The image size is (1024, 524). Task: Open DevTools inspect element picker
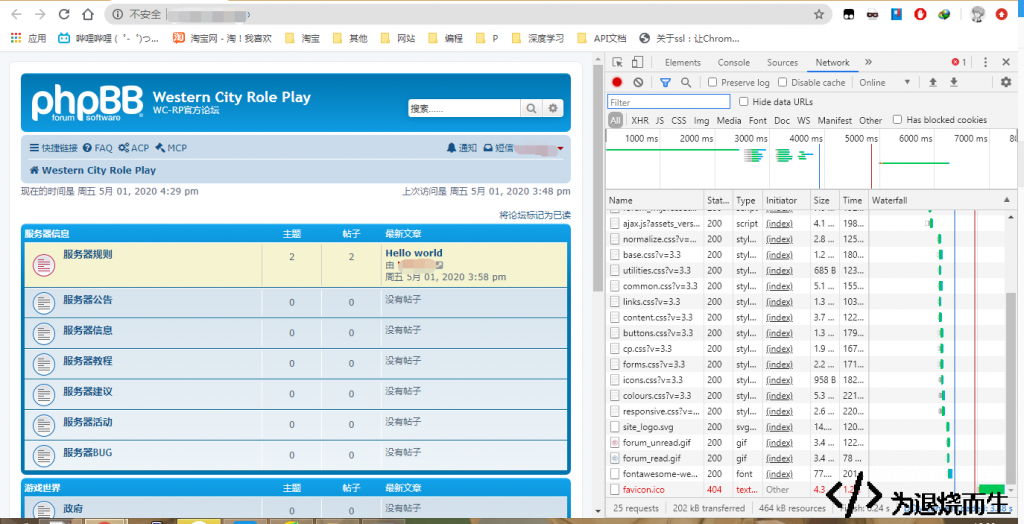(x=618, y=62)
